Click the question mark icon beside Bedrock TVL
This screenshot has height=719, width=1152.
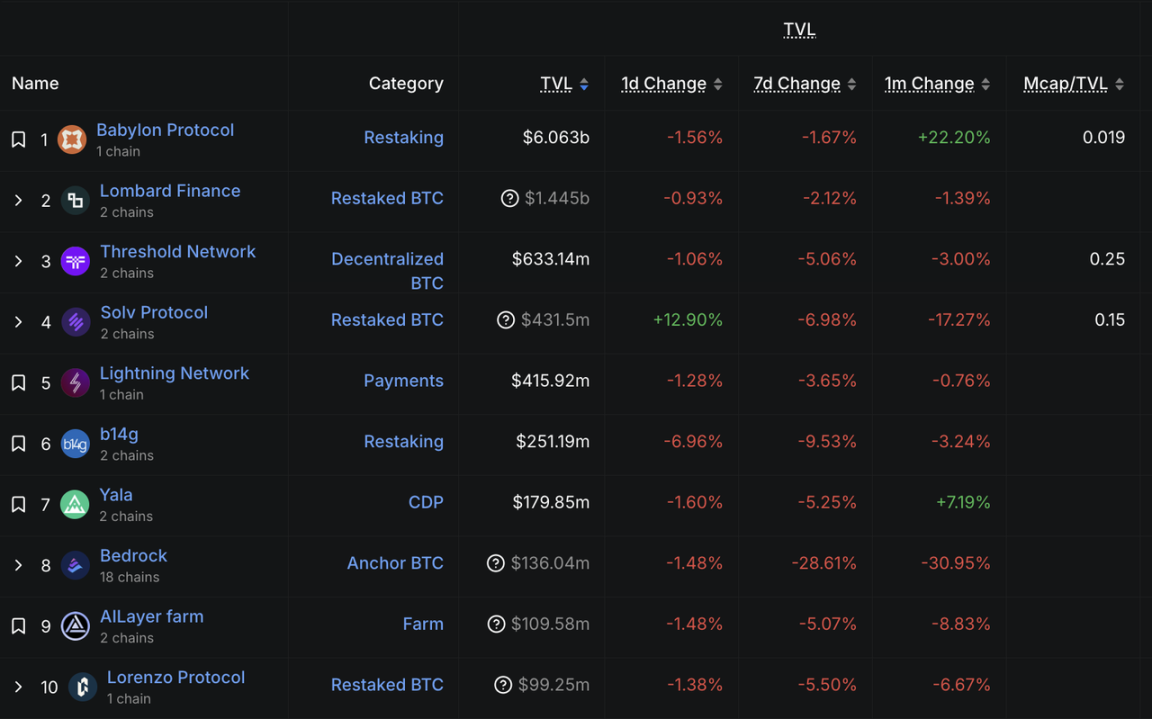(x=496, y=564)
